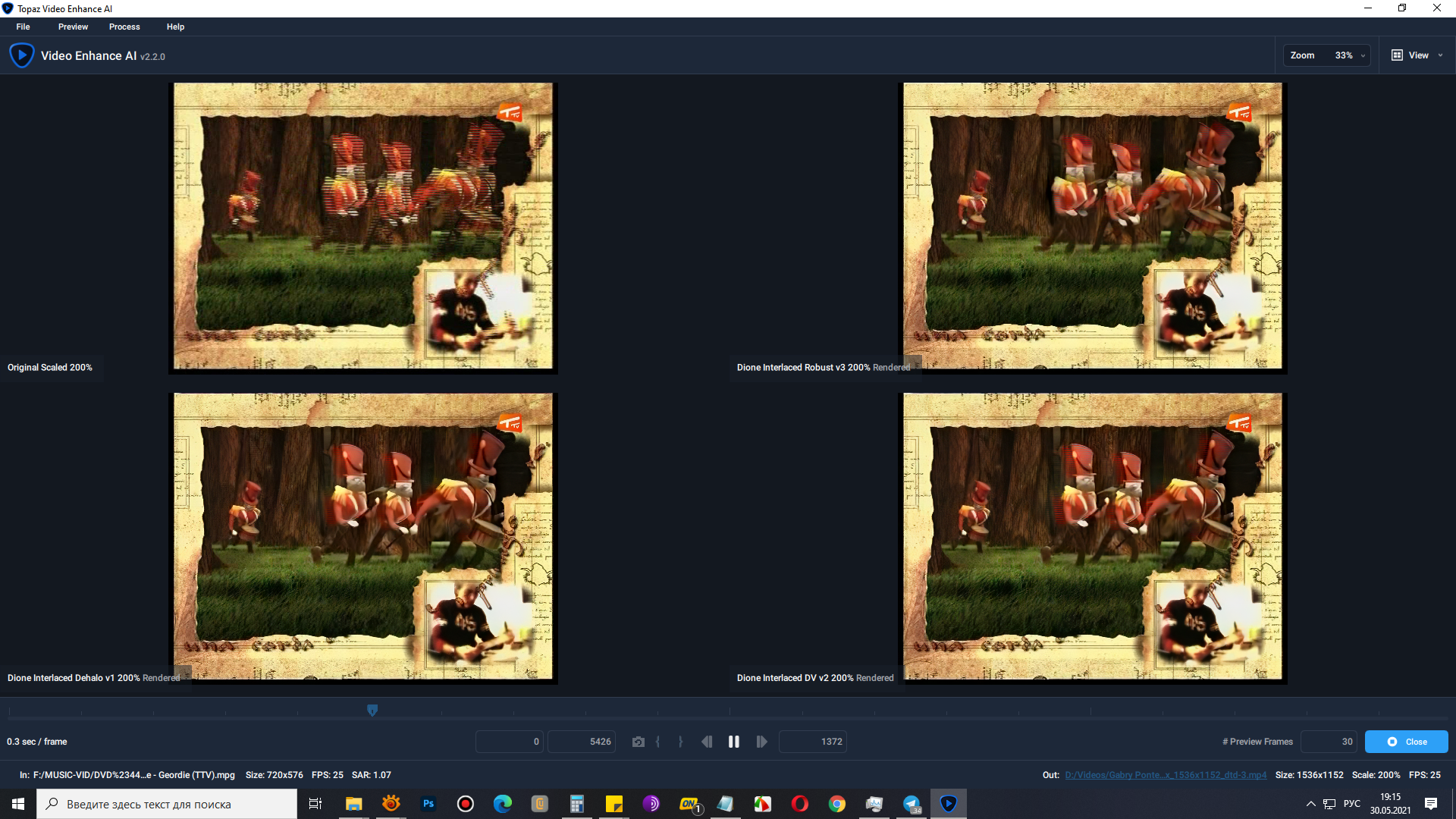Image resolution: width=1456 pixels, height=819 pixels.
Task: Open Task View from the taskbar
Action: tap(315, 804)
